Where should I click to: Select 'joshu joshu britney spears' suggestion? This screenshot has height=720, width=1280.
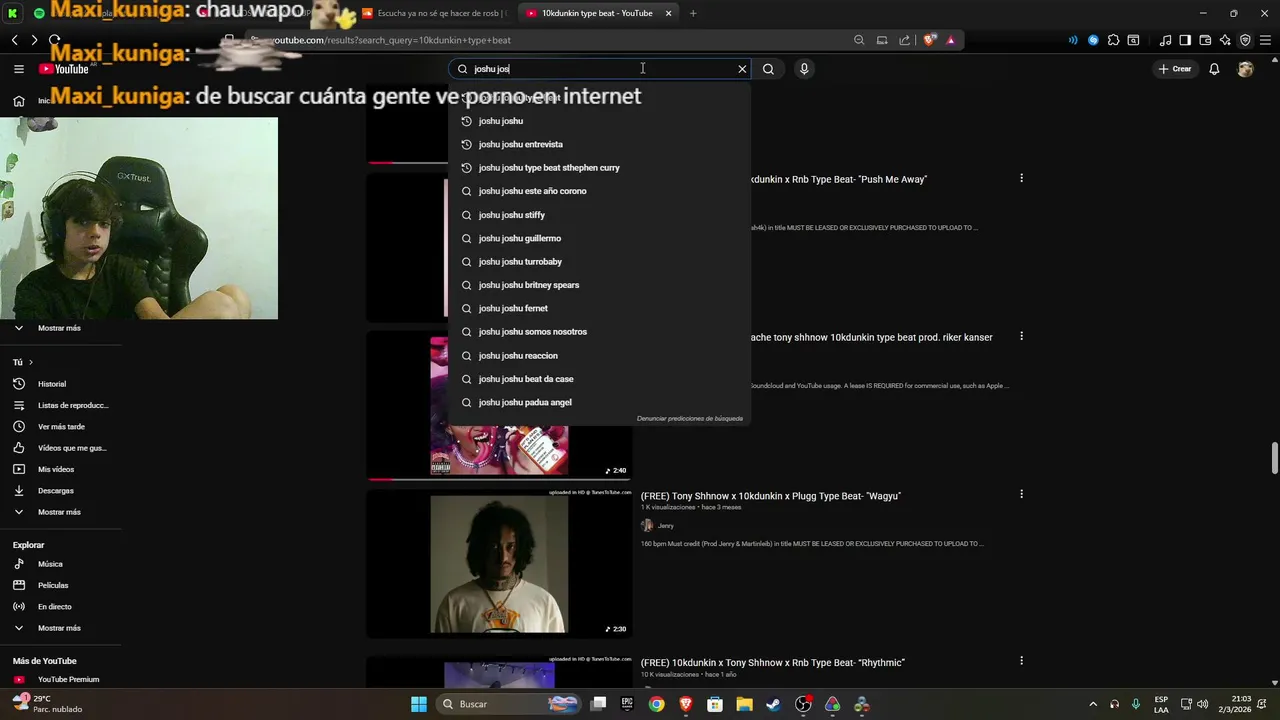pyautogui.click(x=598, y=285)
